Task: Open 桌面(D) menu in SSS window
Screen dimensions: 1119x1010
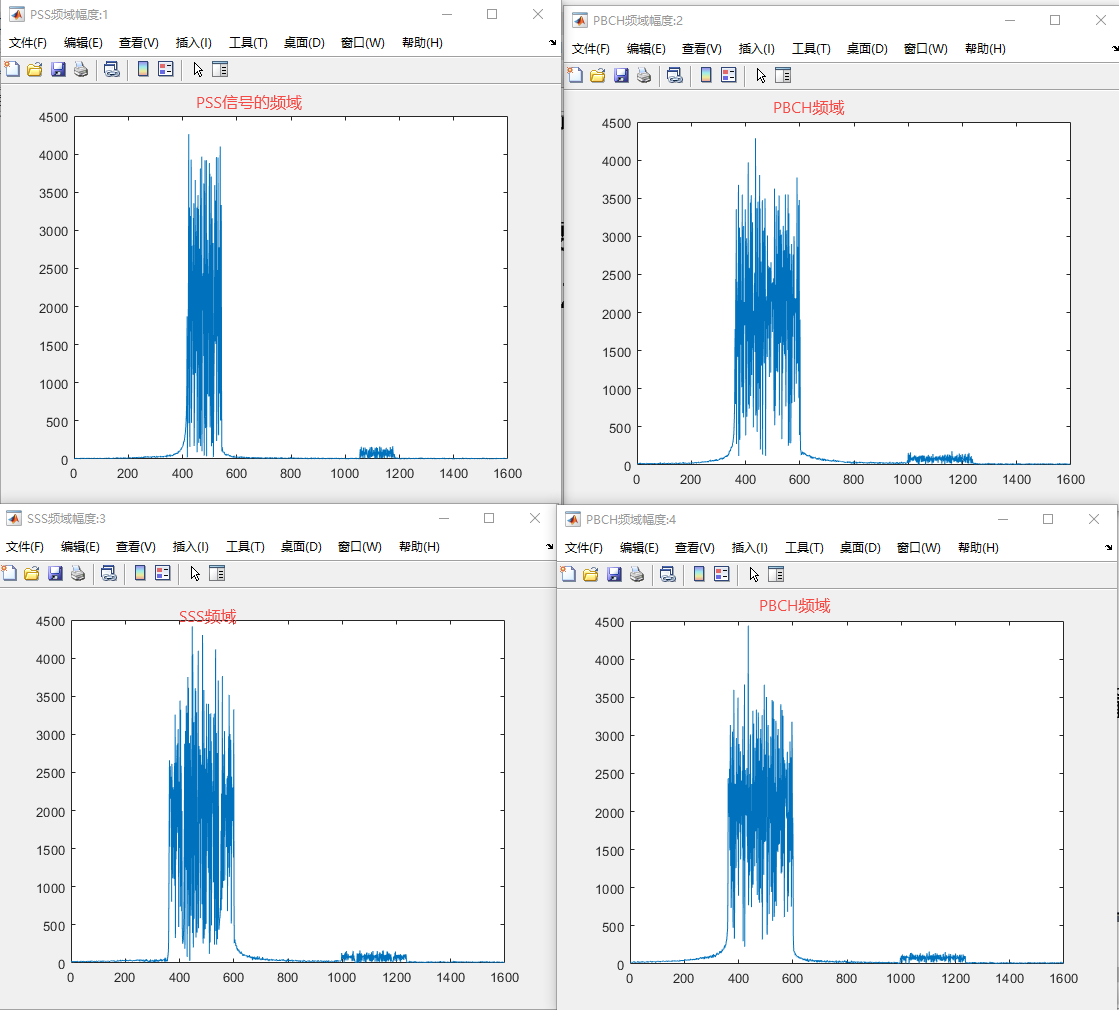Action: [301, 547]
